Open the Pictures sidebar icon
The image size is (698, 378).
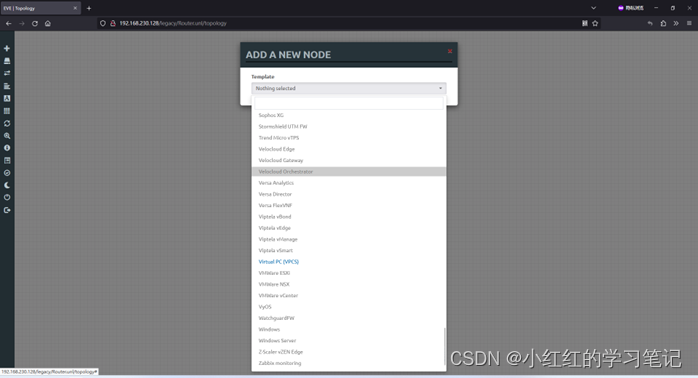pyautogui.click(x=7, y=98)
